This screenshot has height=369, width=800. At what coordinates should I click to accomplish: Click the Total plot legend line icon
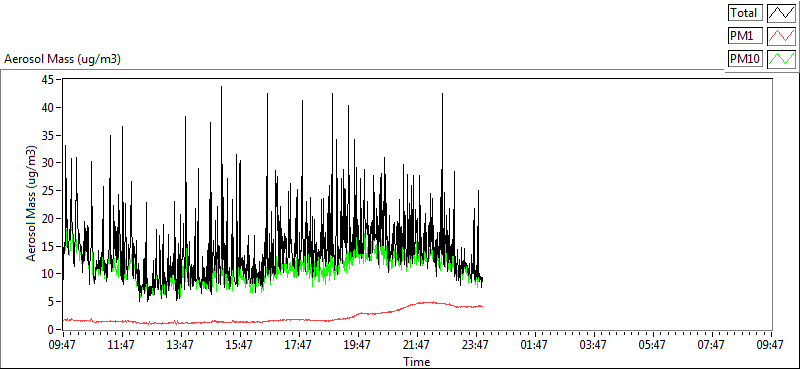pyautogui.click(x=782, y=12)
